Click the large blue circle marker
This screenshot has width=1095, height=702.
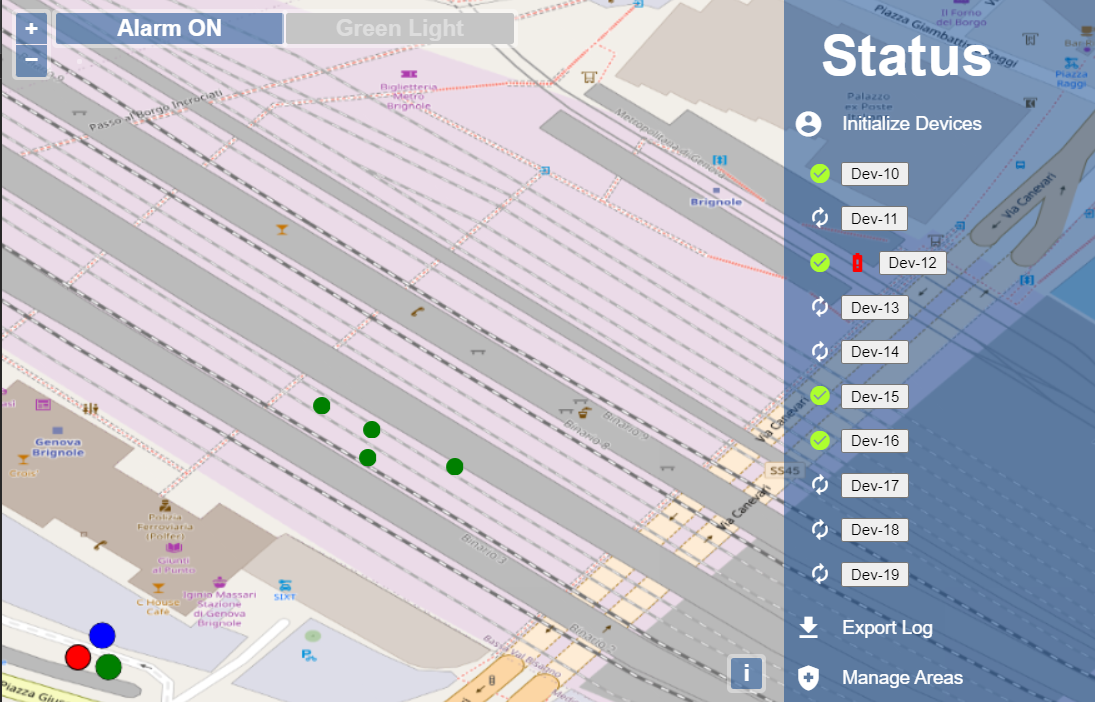[102, 635]
